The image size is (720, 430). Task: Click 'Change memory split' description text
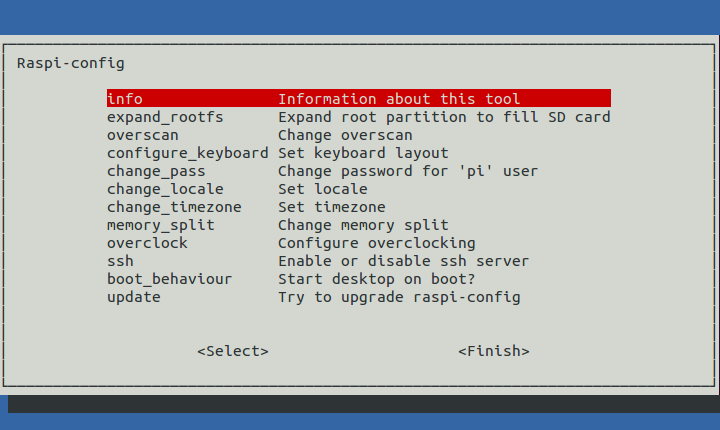363,225
